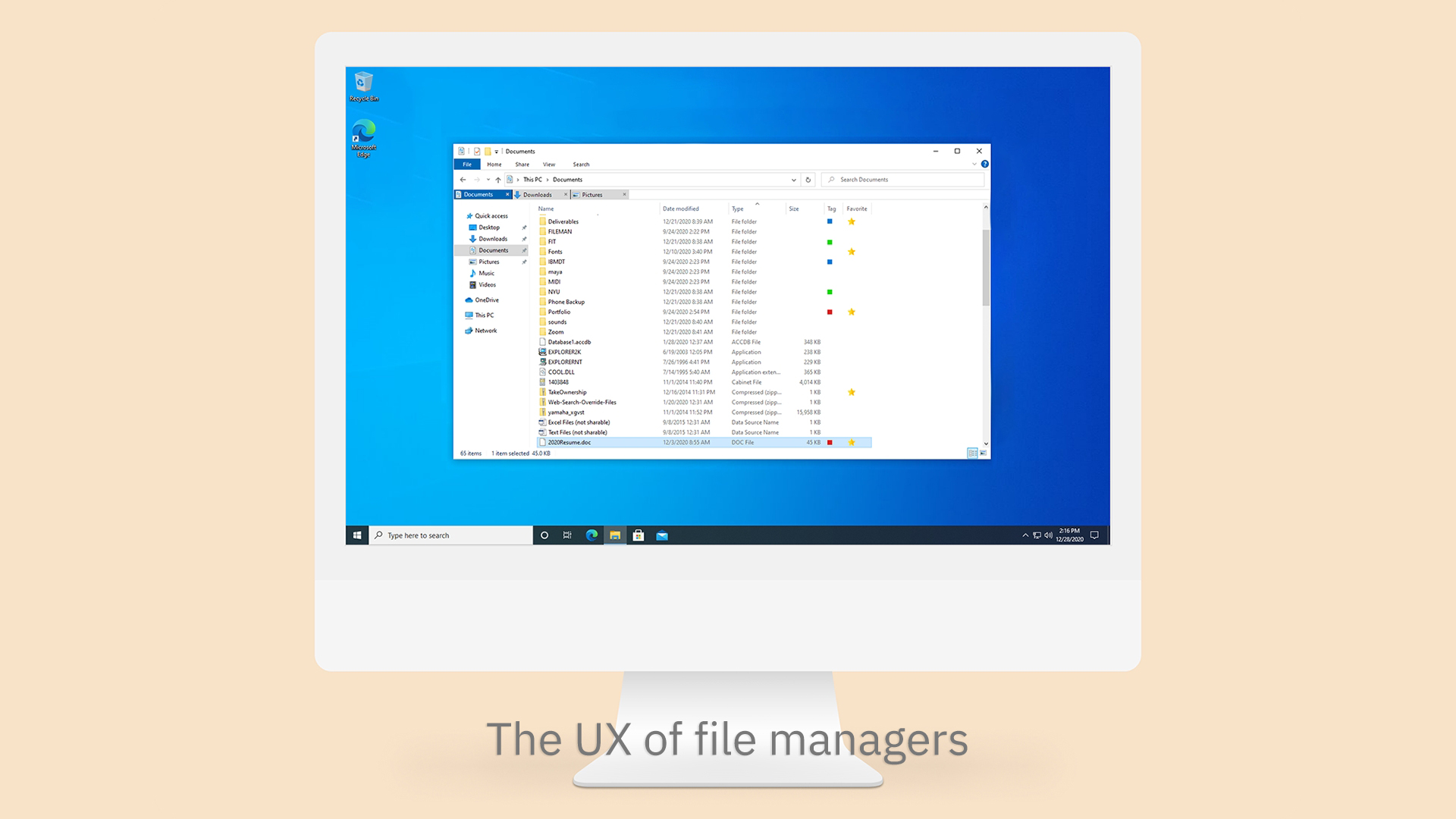Image resolution: width=1456 pixels, height=819 pixels.
Task: Open Task View from taskbar
Action: pos(567,535)
